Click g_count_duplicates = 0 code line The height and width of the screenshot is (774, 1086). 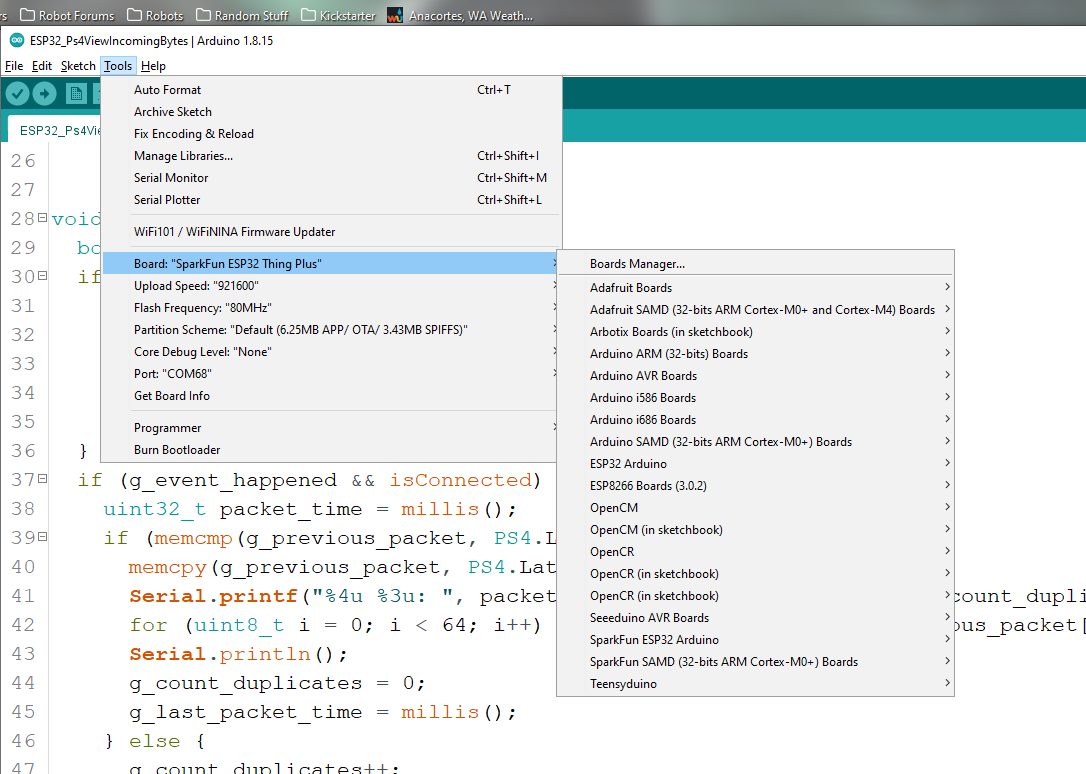click(277, 683)
